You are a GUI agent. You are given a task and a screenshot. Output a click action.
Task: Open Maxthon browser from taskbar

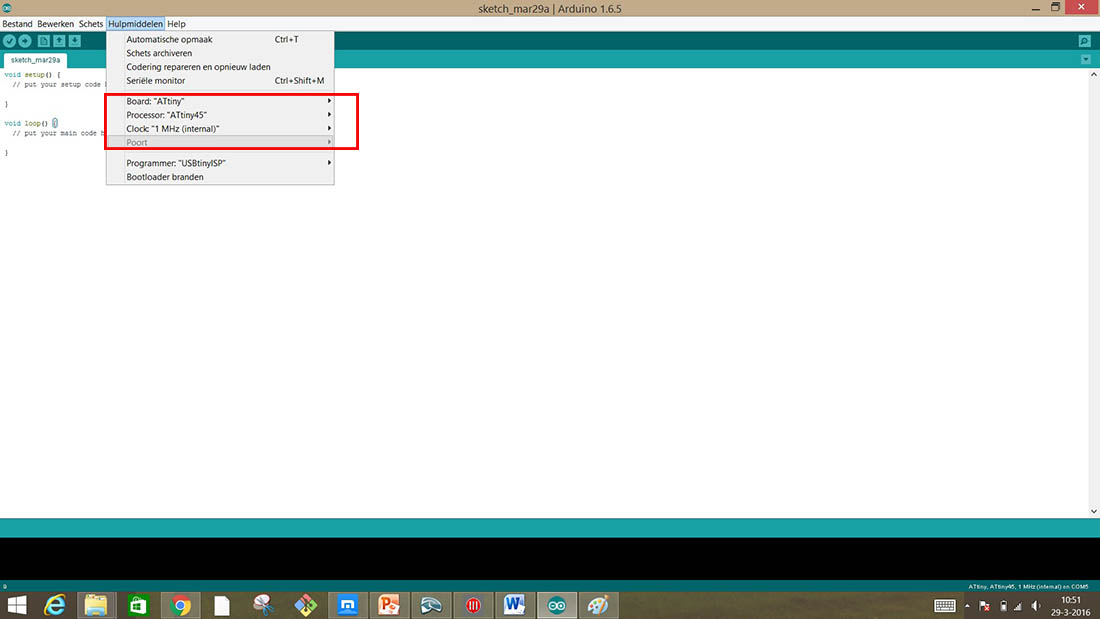[347, 605]
